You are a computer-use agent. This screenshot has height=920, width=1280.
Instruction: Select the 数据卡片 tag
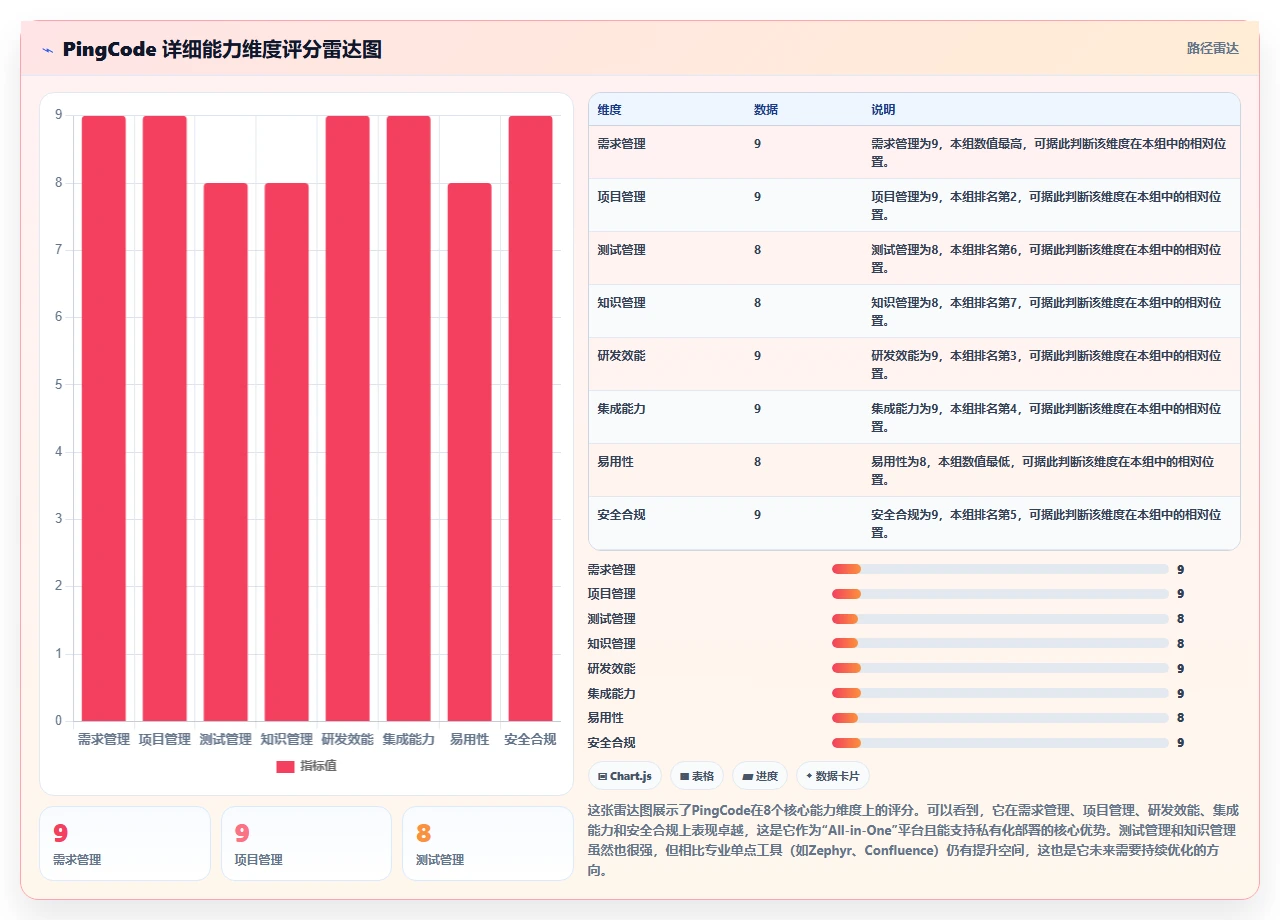(833, 776)
